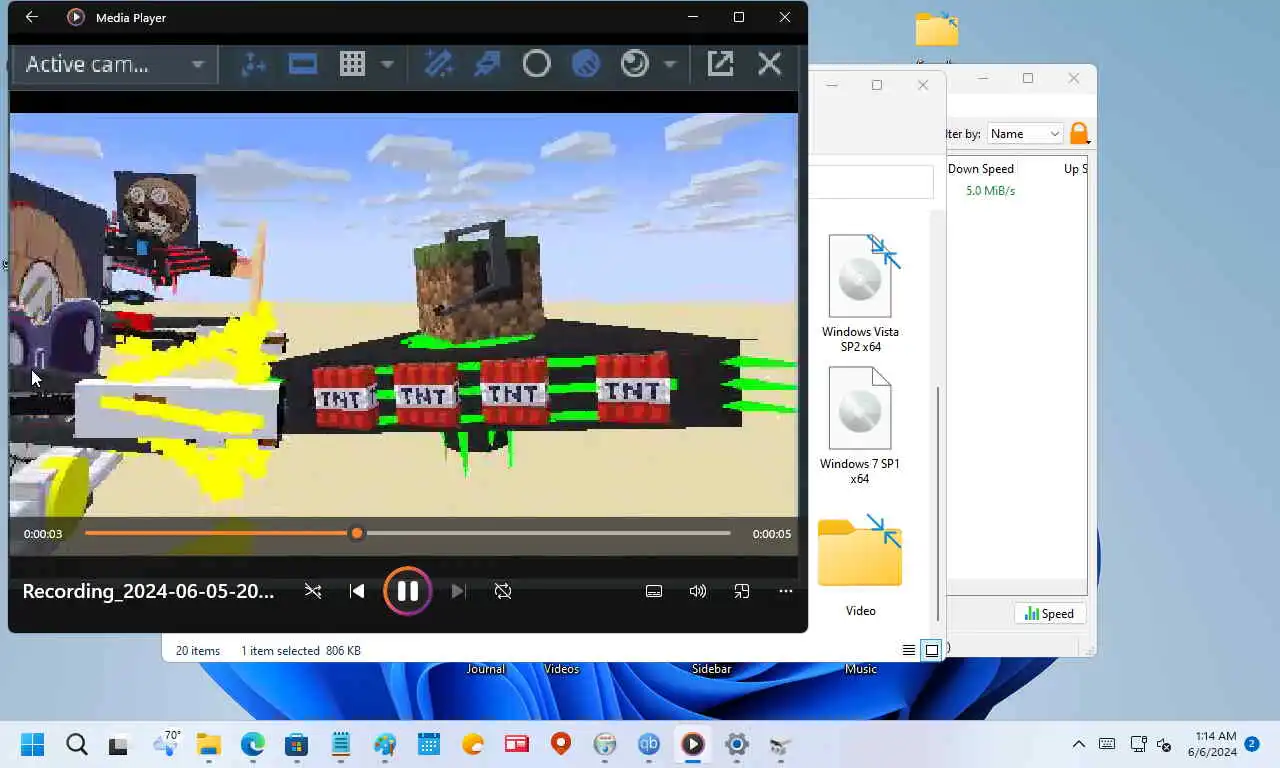
Task: Show hidden system tray icons
Action: [x=1078, y=744]
